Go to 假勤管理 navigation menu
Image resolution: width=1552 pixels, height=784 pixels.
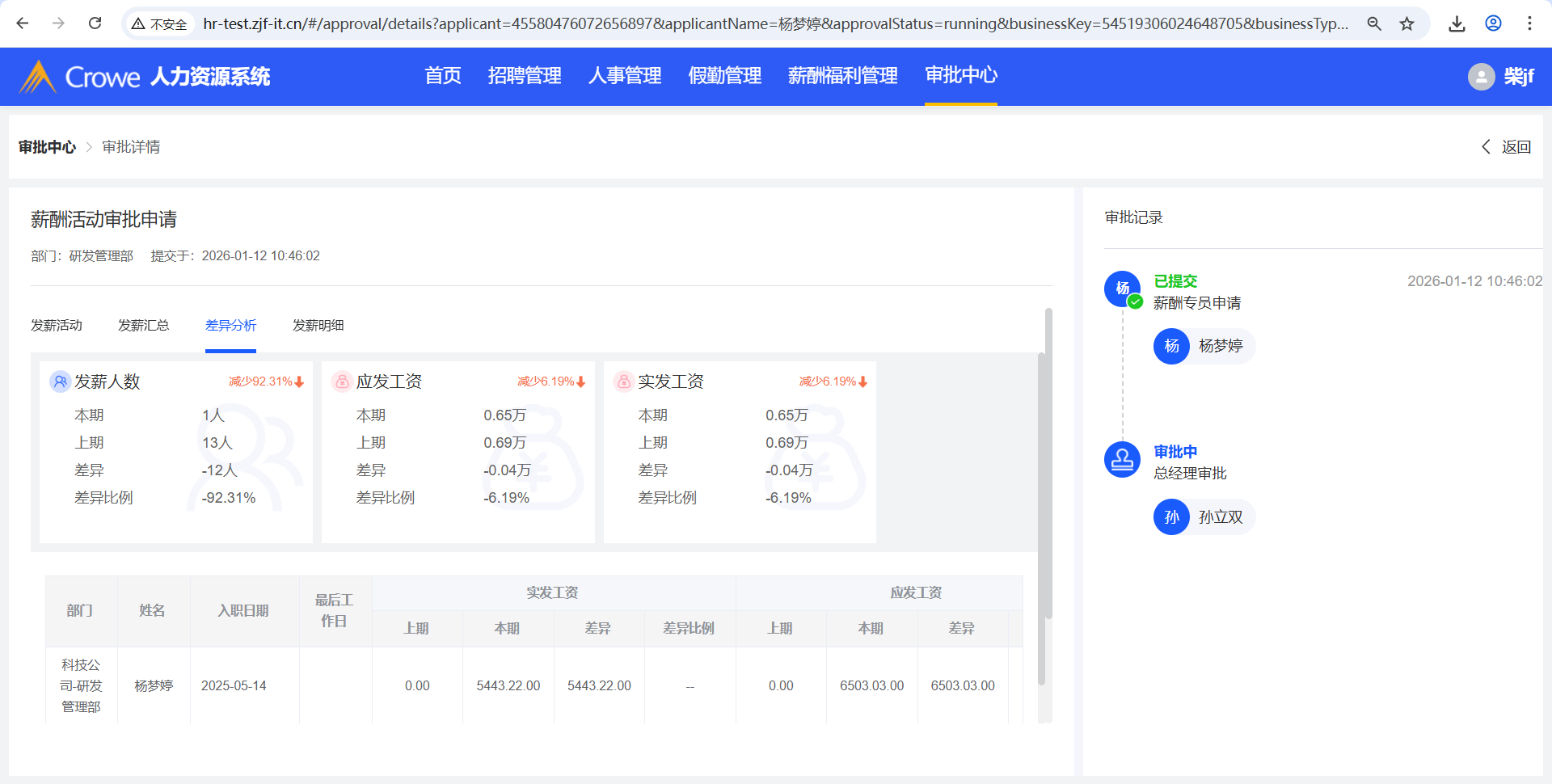coord(724,76)
